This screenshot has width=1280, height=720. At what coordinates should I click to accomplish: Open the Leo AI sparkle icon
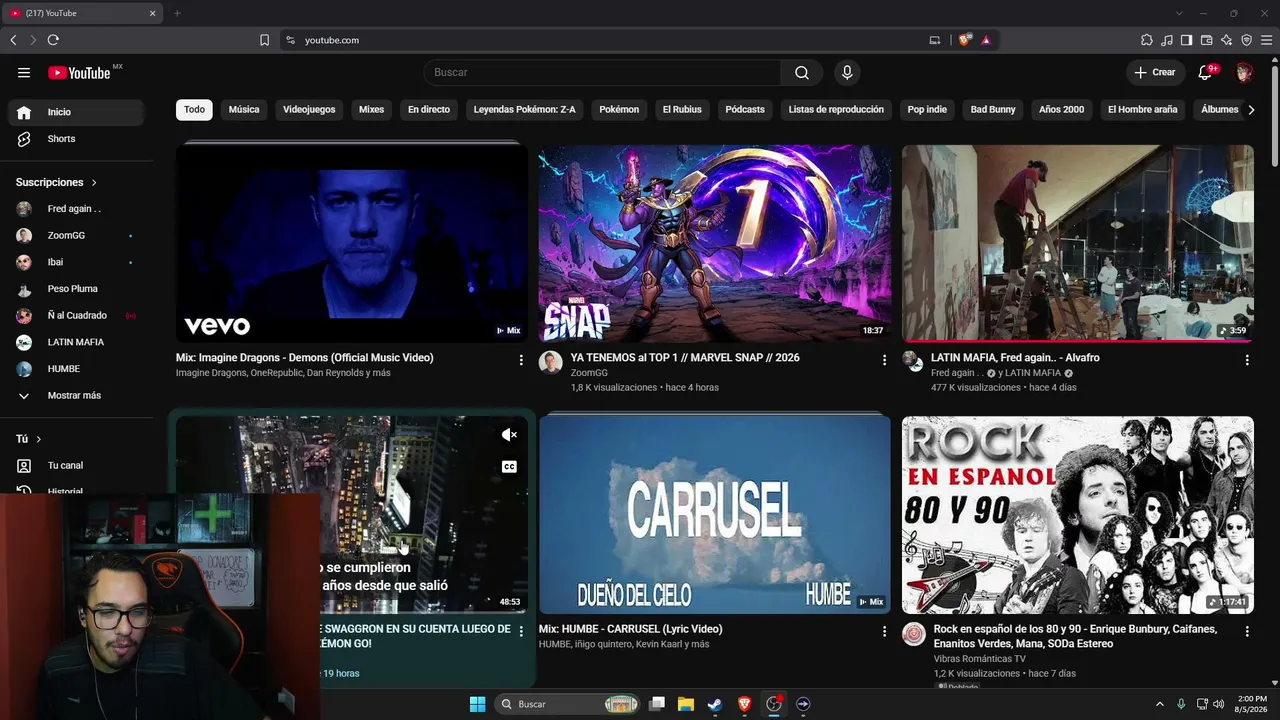pyautogui.click(x=1226, y=40)
